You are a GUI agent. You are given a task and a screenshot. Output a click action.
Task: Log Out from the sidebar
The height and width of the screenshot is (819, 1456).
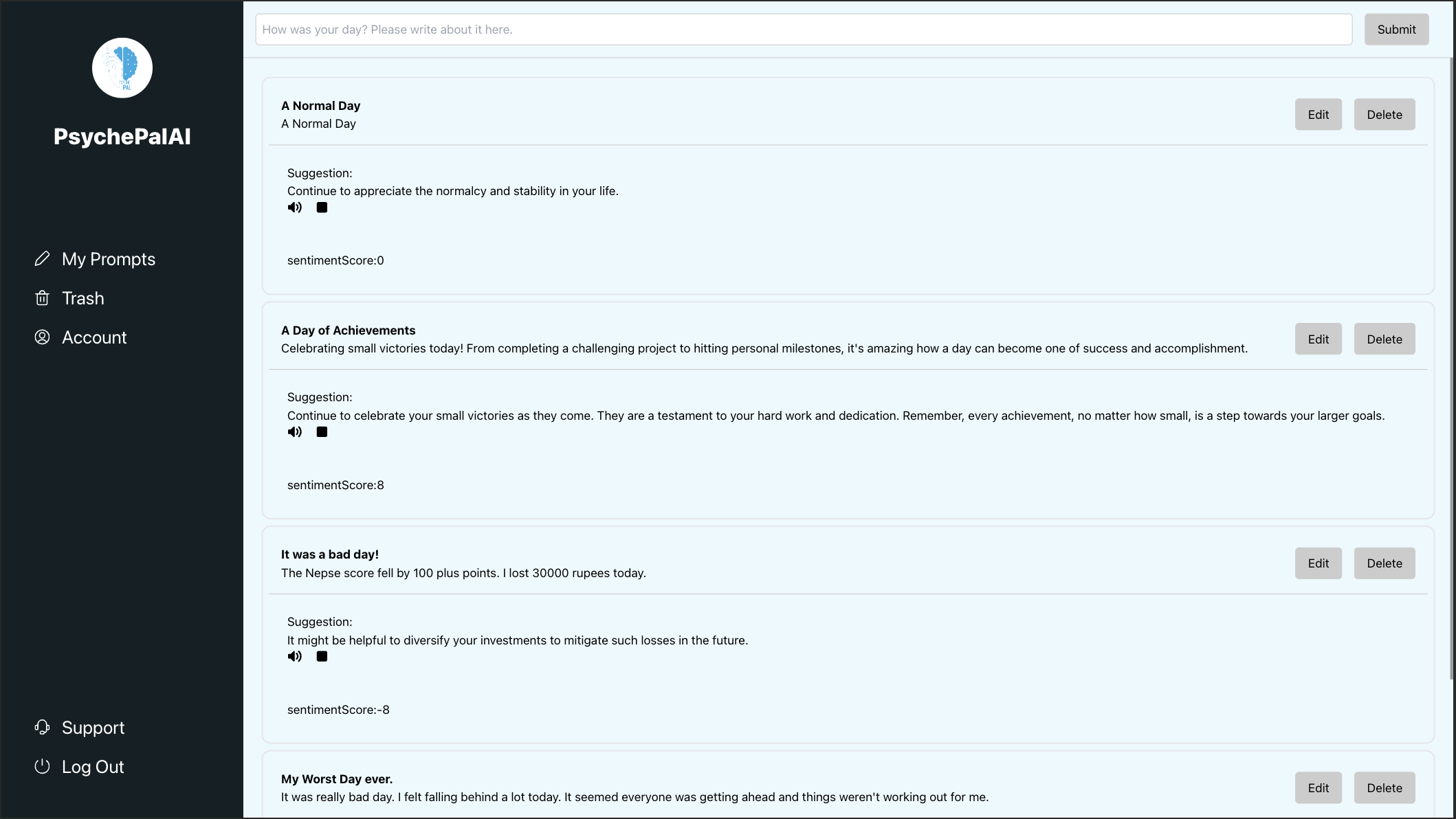pyautogui.click(x=93, y=767)
